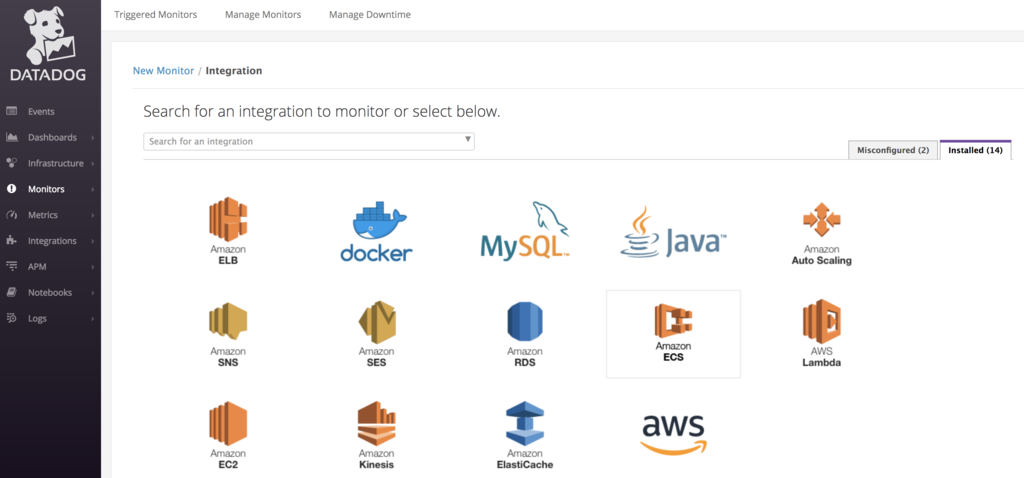Open the integration search dropdown arrow

pyautogui.click(x=468, y=139)
